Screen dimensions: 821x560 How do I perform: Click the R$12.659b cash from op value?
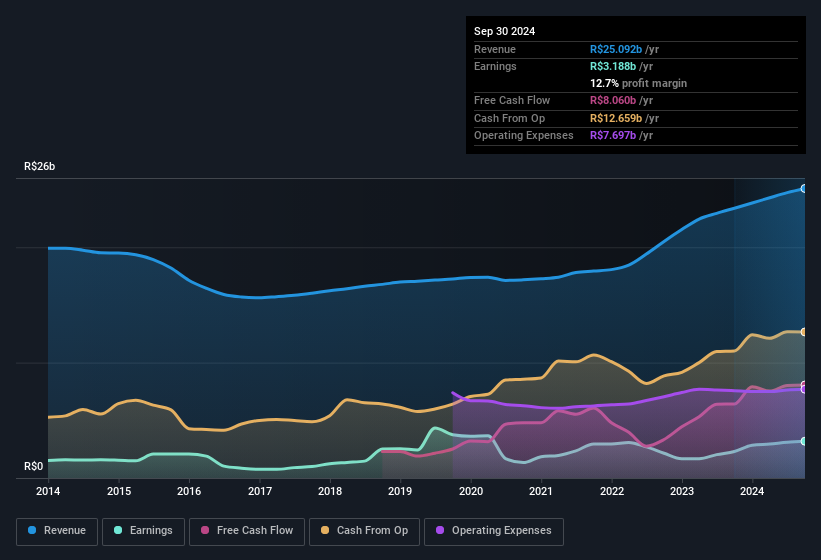[x=616, y=118]
